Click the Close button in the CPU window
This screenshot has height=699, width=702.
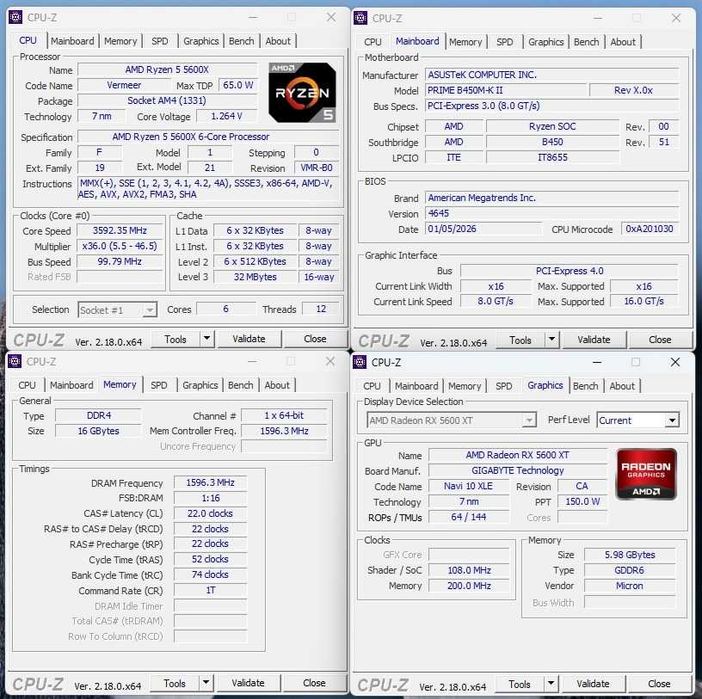pyautogui.click(x=315, y=339)
